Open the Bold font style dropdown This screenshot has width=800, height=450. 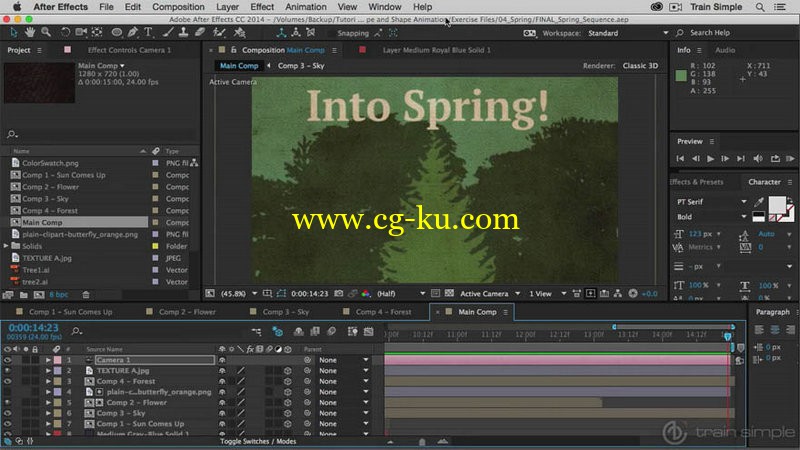pyautogui.click(x=712, y=217)
